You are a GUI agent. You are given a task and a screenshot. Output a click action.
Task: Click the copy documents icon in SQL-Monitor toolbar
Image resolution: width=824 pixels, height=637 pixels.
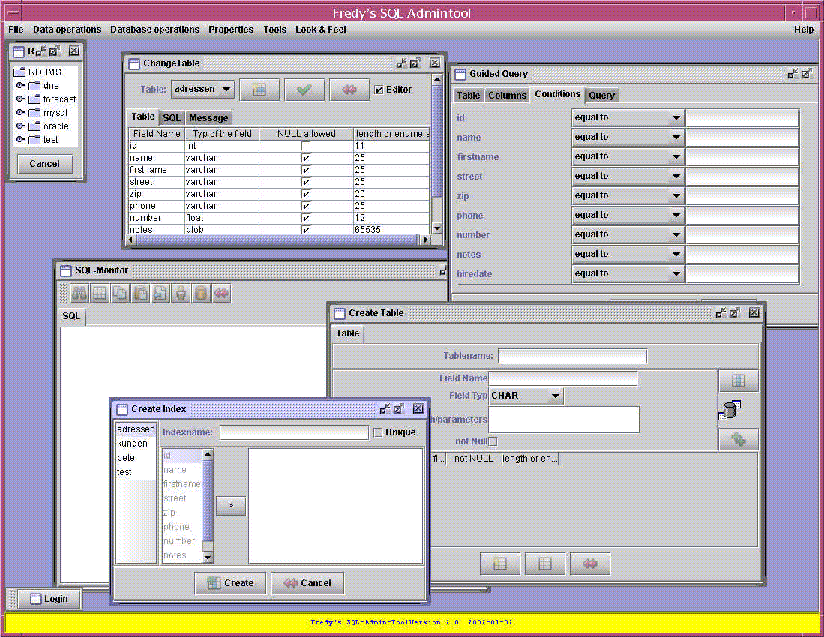click(120, 293)
